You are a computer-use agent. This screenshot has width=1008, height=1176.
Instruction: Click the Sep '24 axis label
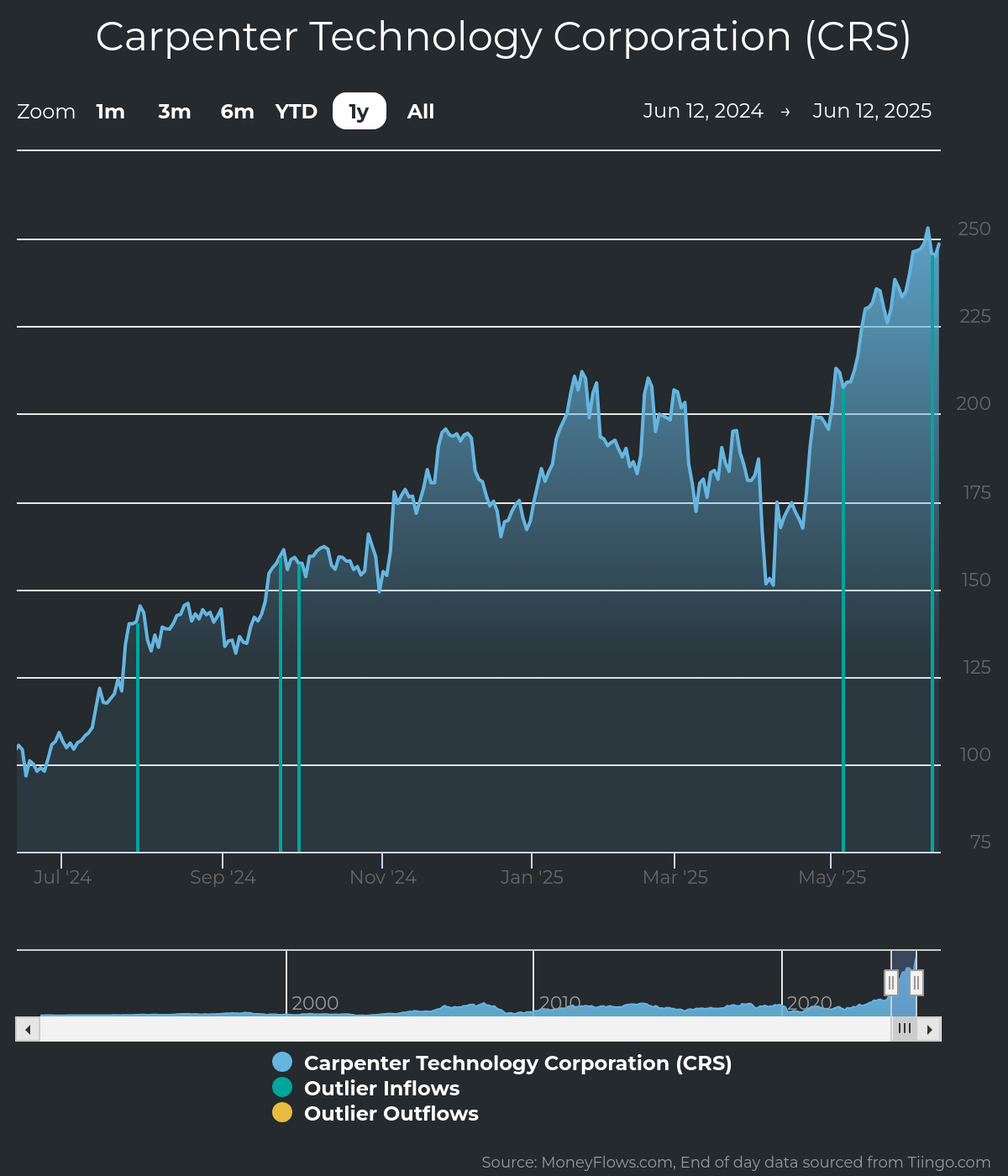[x=223, y=877]
